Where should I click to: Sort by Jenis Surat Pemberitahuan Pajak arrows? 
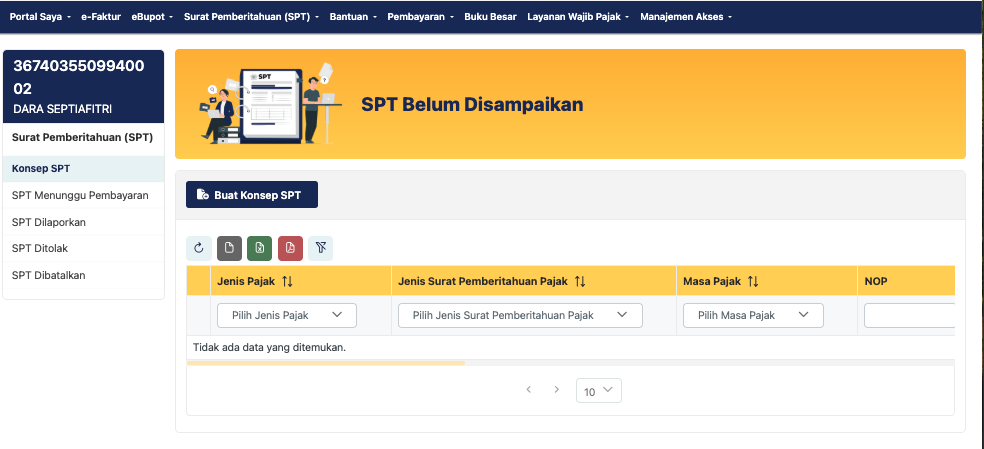coord(580,282)
